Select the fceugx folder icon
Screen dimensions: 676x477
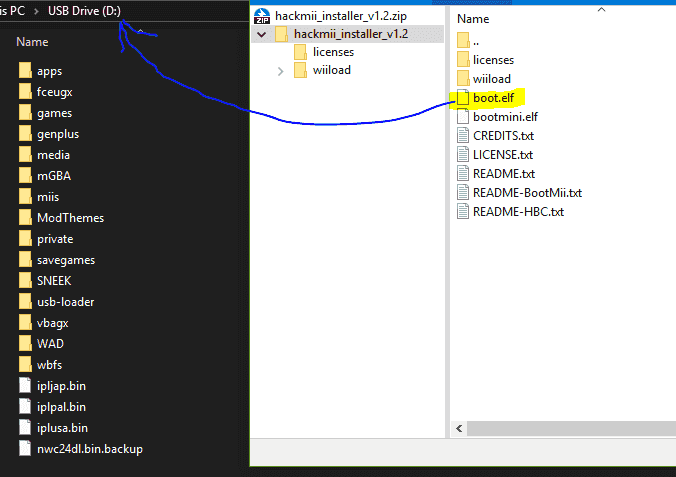coord(25,91)
